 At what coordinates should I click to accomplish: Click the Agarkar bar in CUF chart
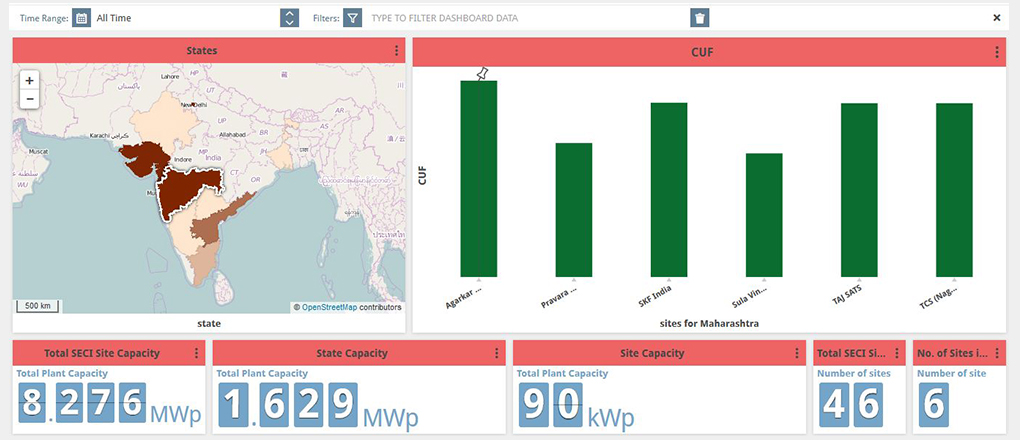pos(478,180)
